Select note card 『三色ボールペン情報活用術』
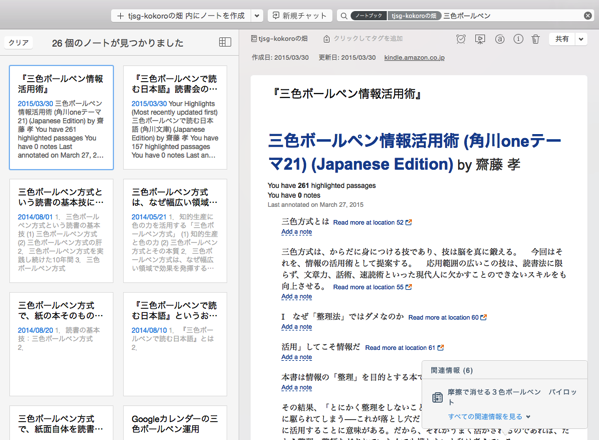The height and width of the screenshot is (440, 599). click(x=62, y=117)
